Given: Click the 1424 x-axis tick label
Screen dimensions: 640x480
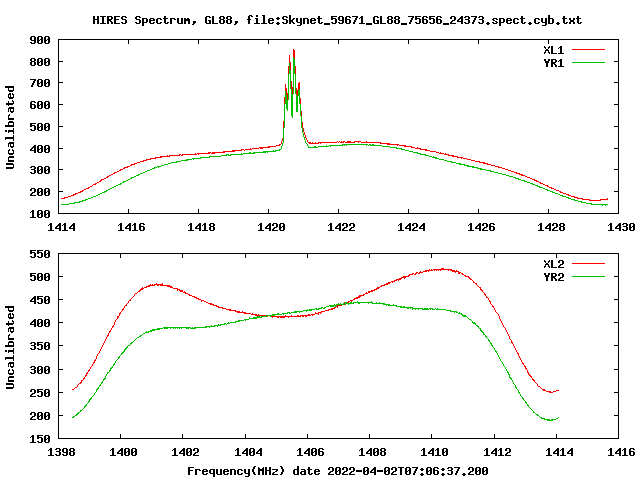Looking at the screenshot, I should [x=411, y=227].
